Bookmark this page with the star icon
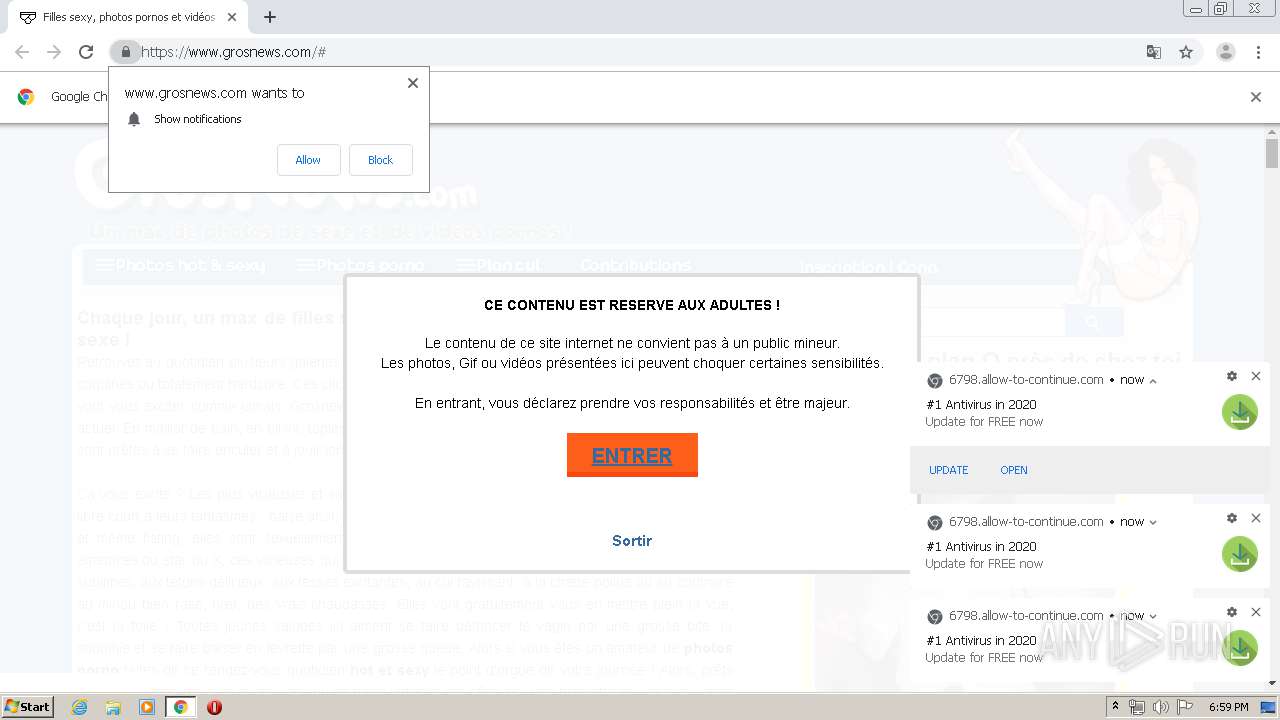Image resolution: width=1280 pixels, height=720 pixels. click(1186, 52)
